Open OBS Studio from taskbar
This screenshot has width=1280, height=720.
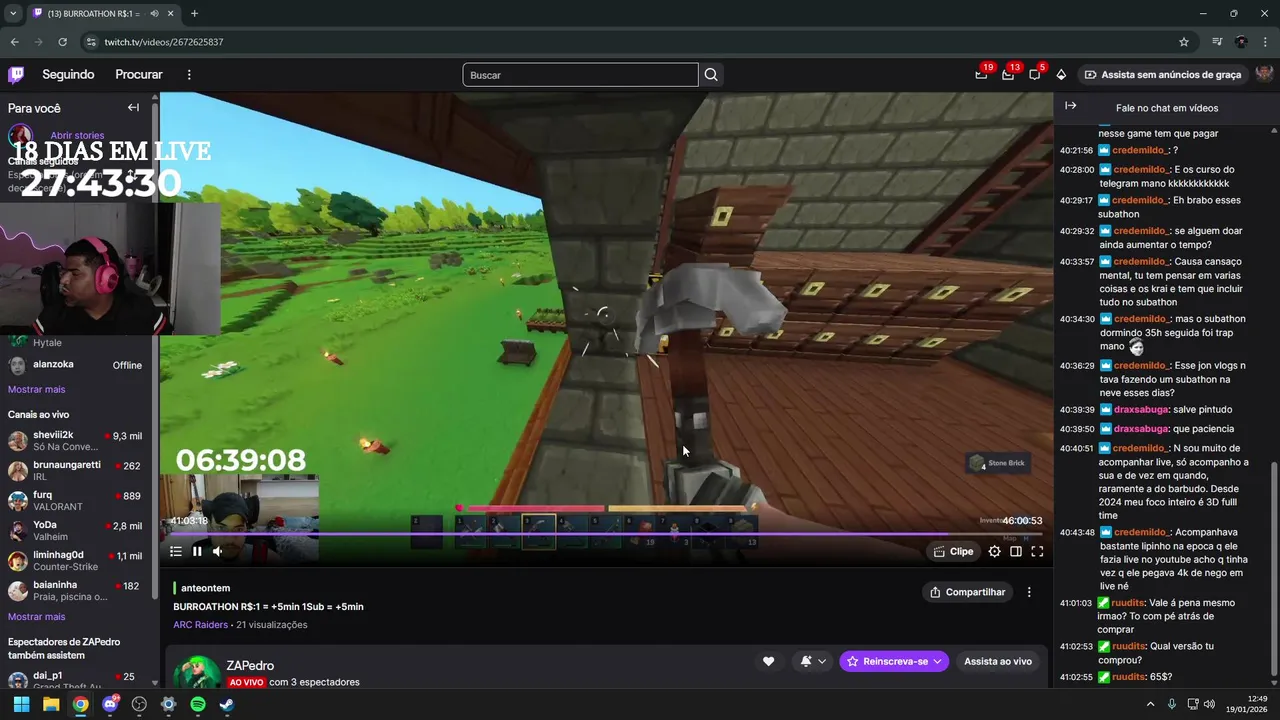139,704
